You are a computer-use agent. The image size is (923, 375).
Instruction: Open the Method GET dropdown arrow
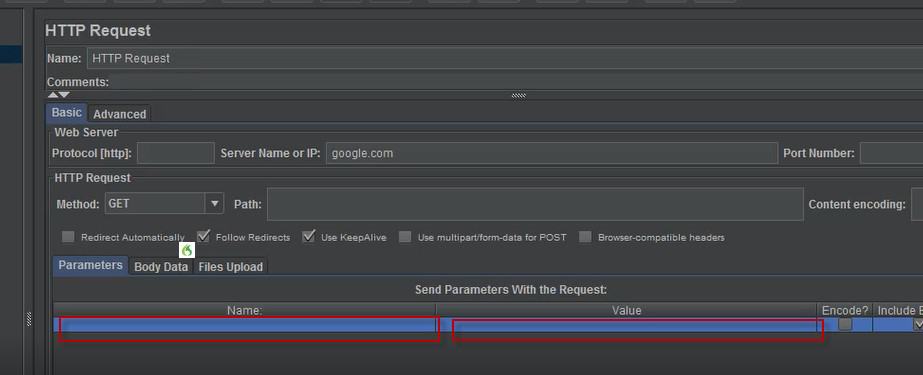click(214, 204)
